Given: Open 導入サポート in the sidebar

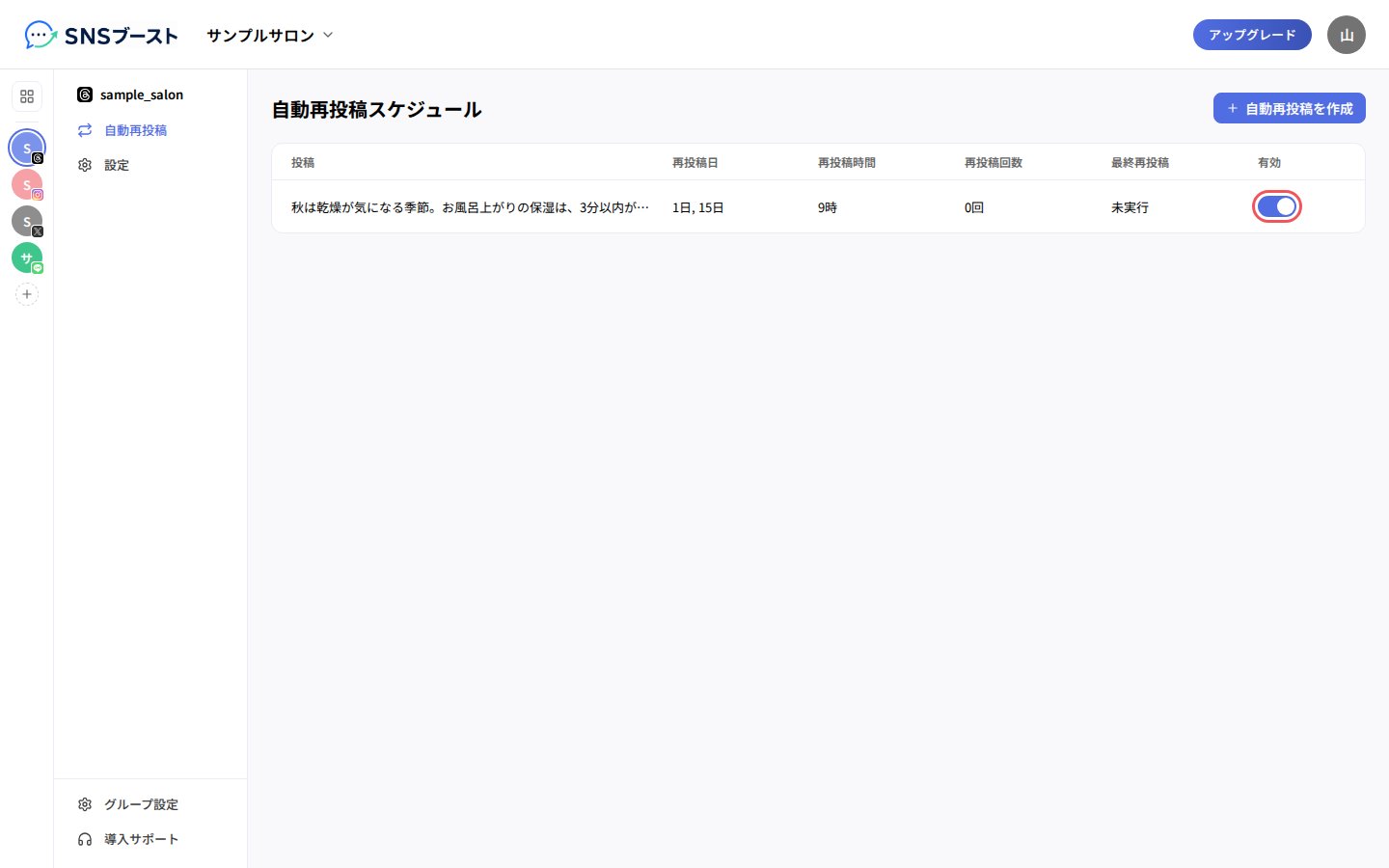Looking at the screenshot, I should [x=128, y=839].
